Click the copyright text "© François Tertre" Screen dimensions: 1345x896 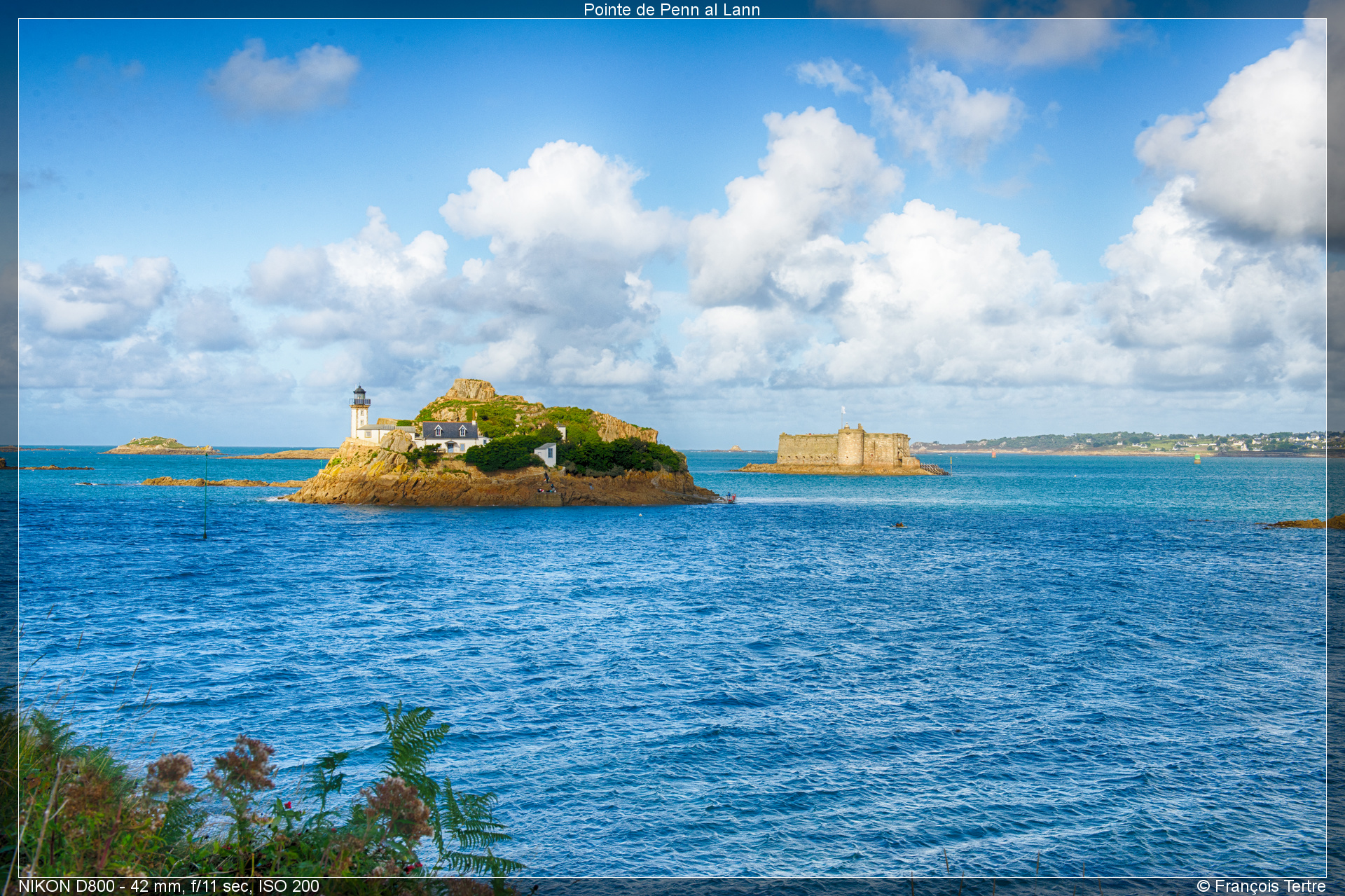1261,886
